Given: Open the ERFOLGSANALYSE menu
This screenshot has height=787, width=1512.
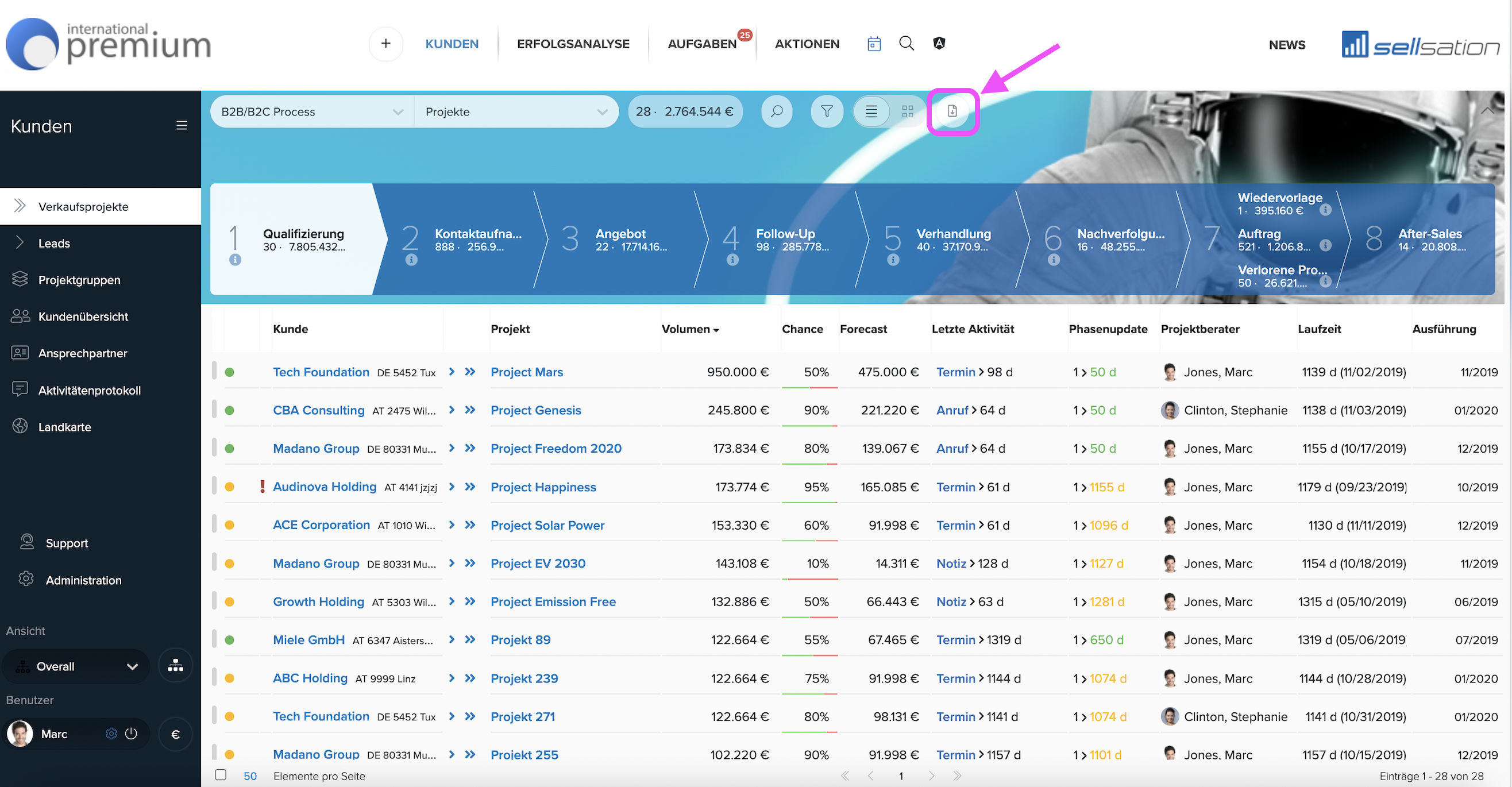Looking at the screenshot, I should [x=573, y=44].
